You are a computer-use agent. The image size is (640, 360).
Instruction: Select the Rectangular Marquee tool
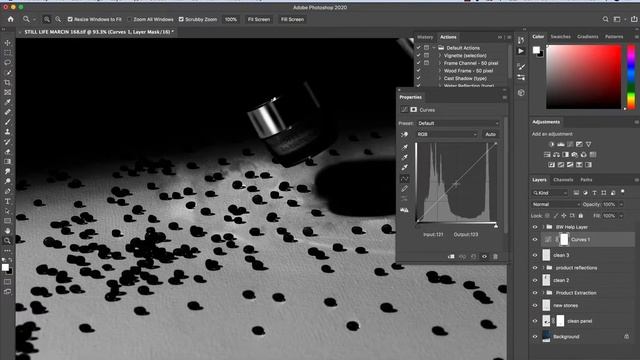7,53
